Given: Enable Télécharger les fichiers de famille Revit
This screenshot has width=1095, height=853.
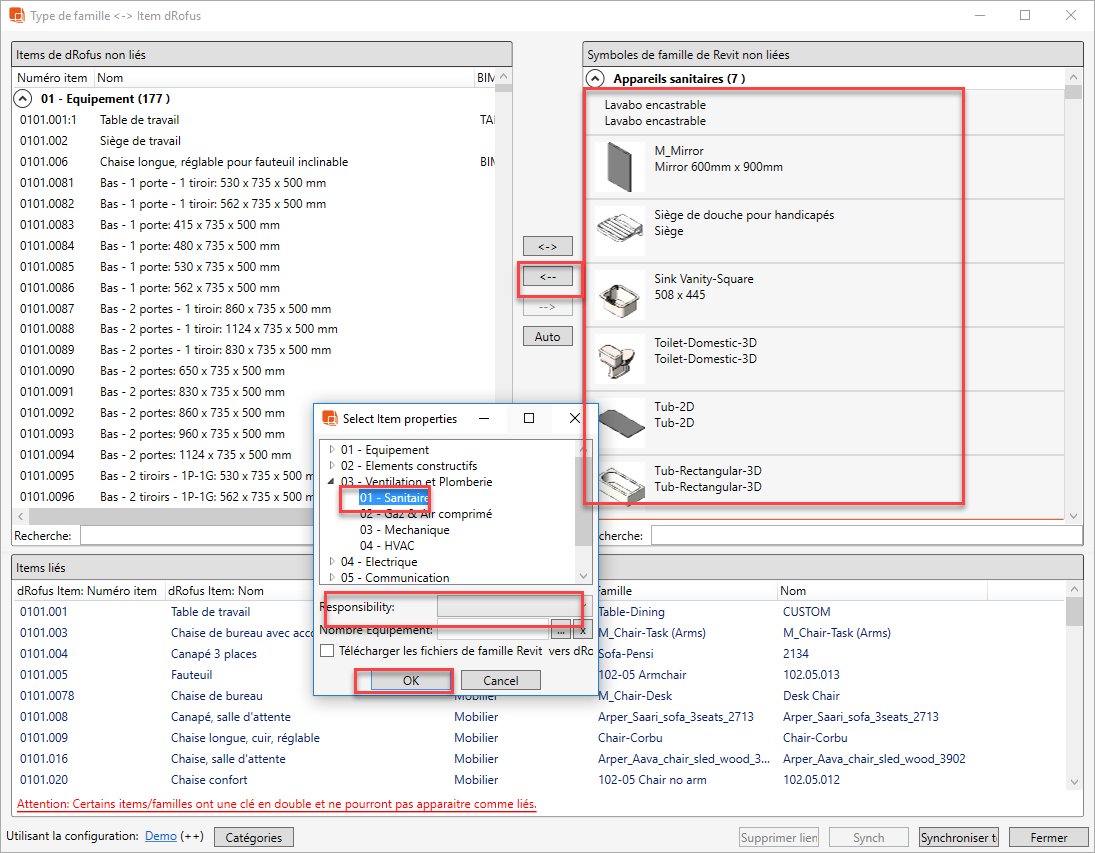Looking at the screenshot, I should pos(327,651).
